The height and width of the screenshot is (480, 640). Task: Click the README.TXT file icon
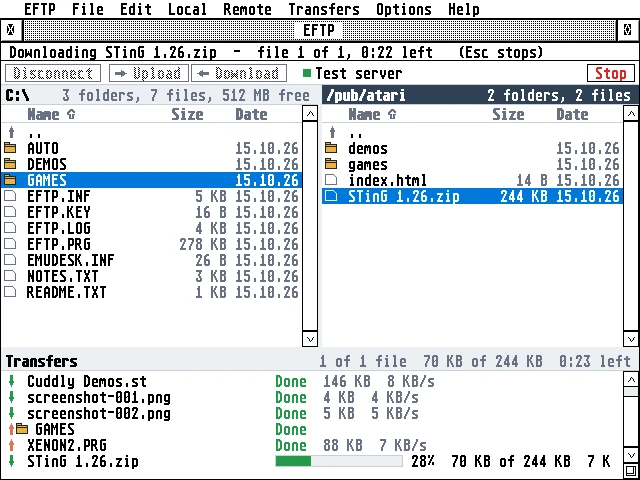(x=10, y=292)
